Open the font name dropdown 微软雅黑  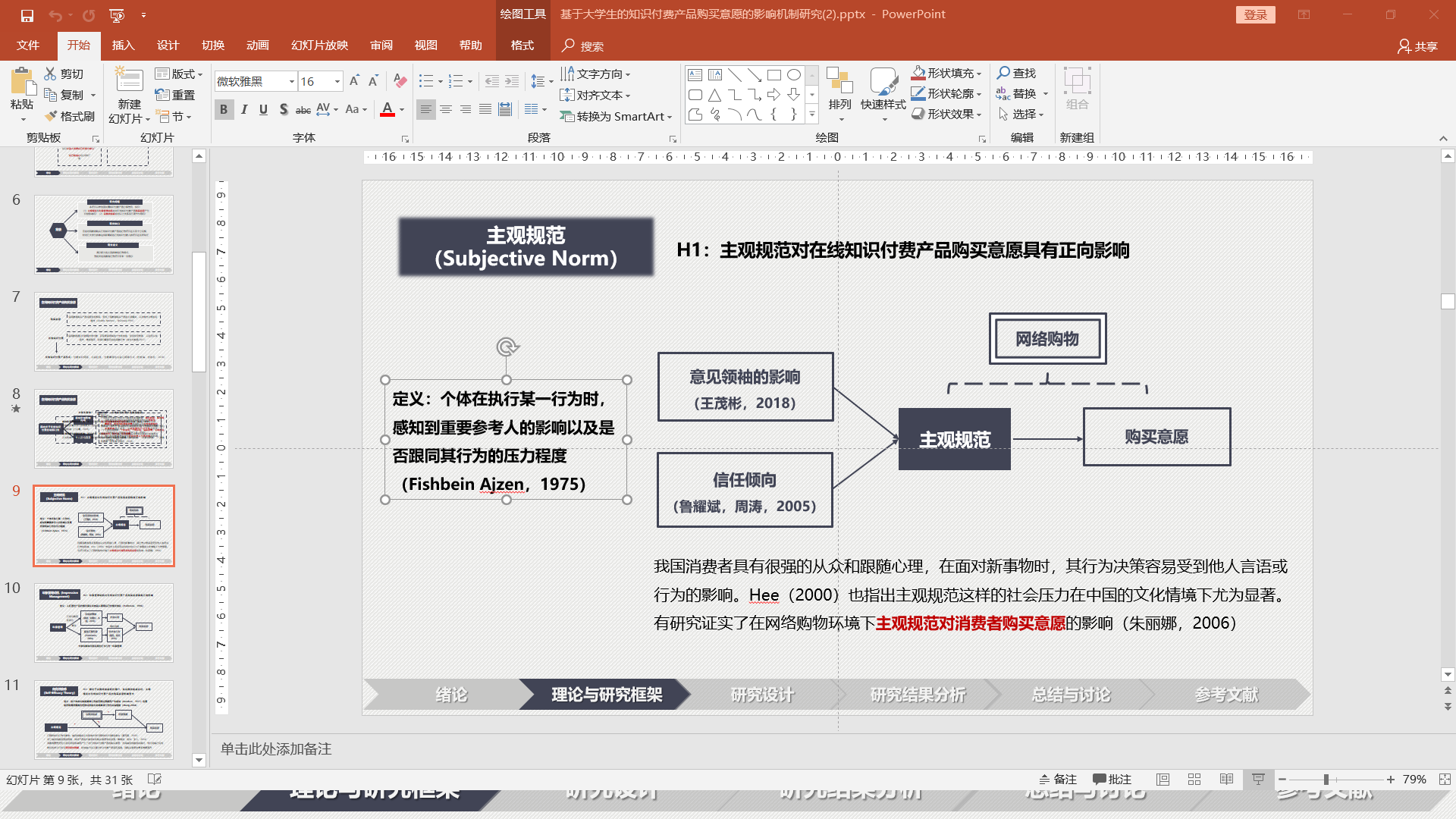click(x=292, y=81)
